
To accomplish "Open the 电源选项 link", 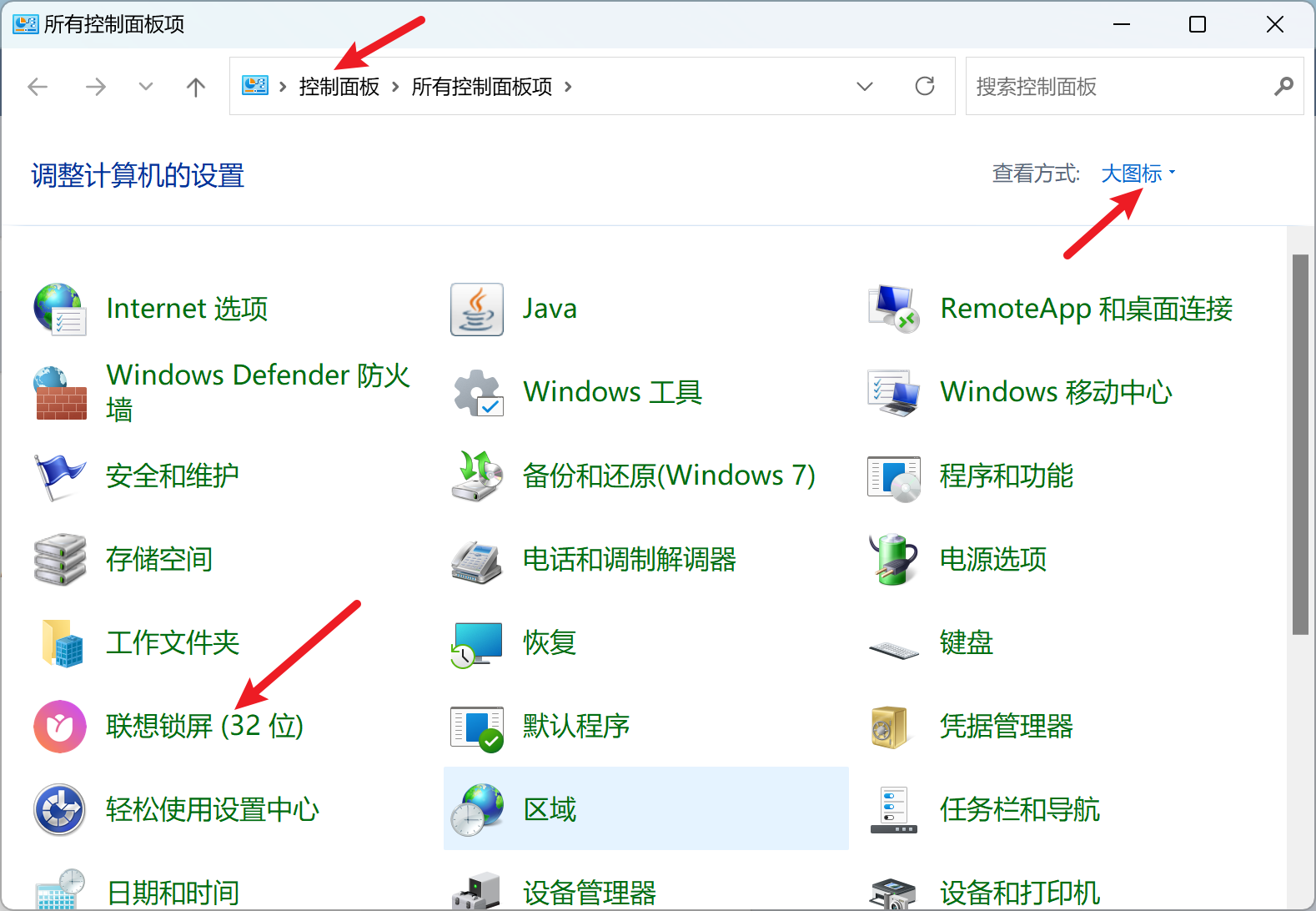I will (x=993, y=559).
